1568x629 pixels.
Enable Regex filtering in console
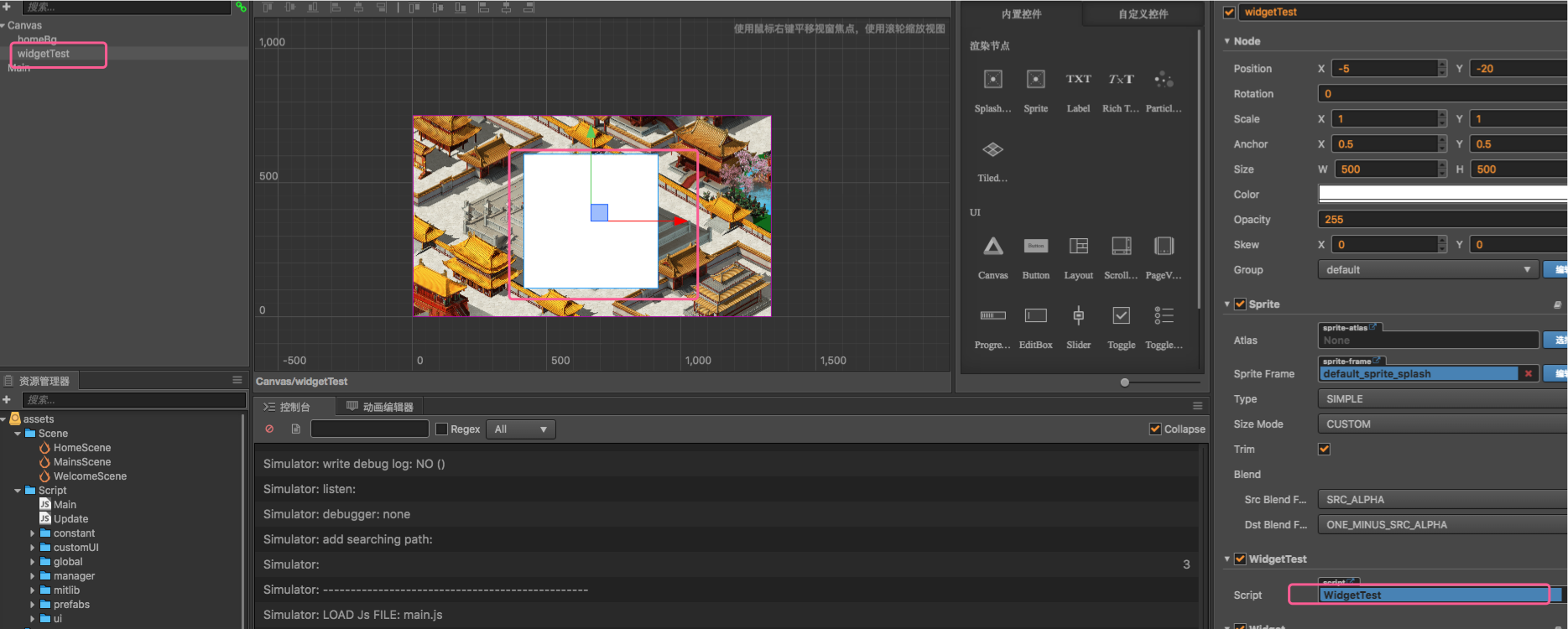pos(441,429)
